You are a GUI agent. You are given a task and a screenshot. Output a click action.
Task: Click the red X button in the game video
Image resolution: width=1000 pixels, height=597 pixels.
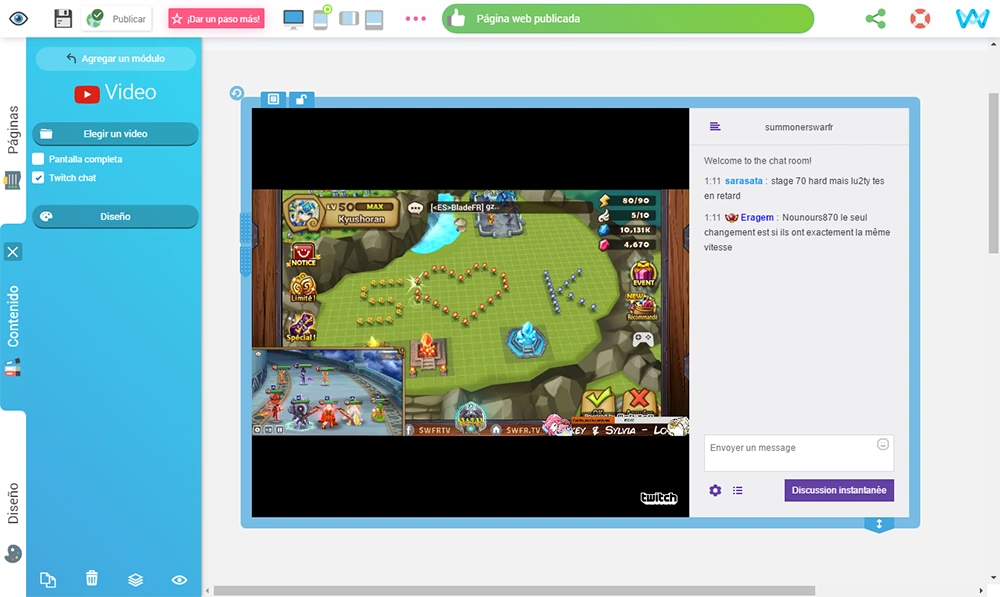coord(639,401)
